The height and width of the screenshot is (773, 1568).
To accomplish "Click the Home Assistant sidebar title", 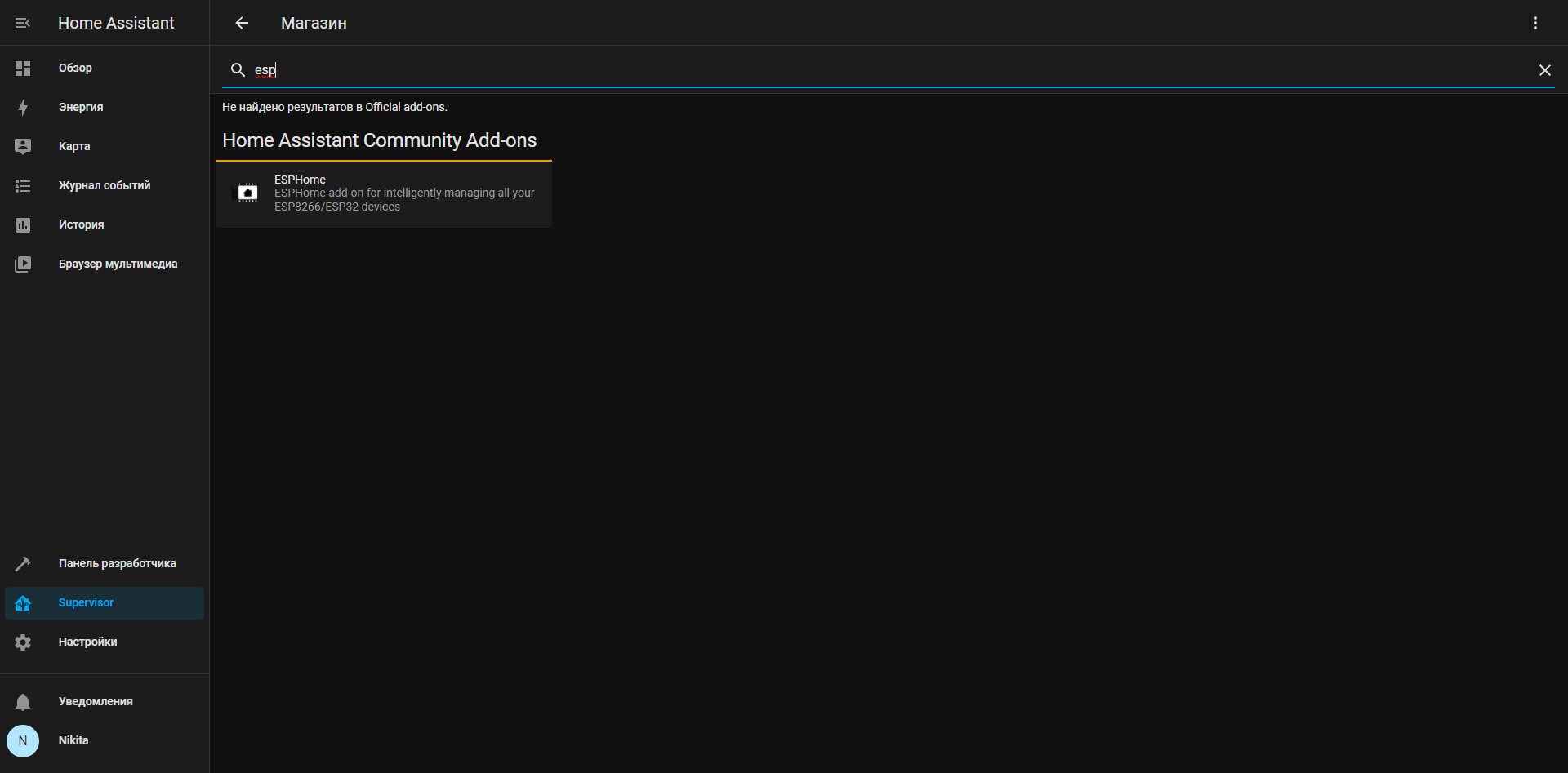I will pos(116,23).
